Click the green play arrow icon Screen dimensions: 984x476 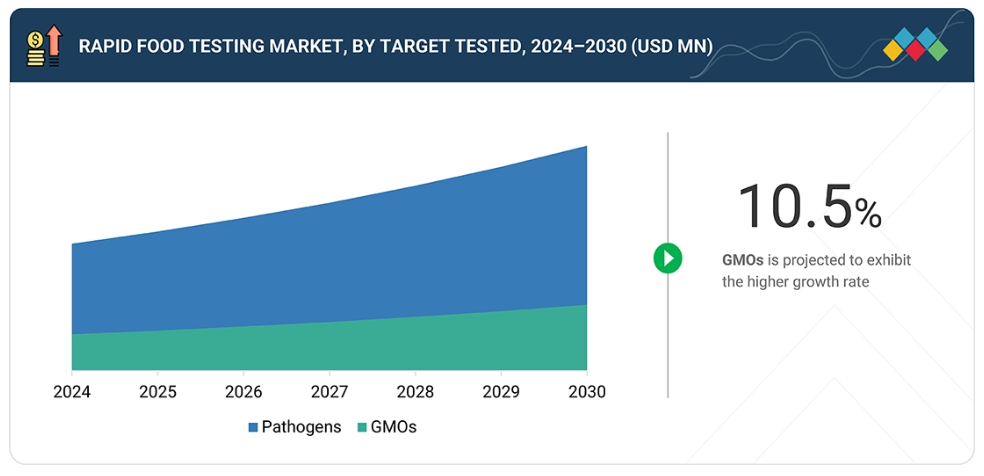pos(668,258)
